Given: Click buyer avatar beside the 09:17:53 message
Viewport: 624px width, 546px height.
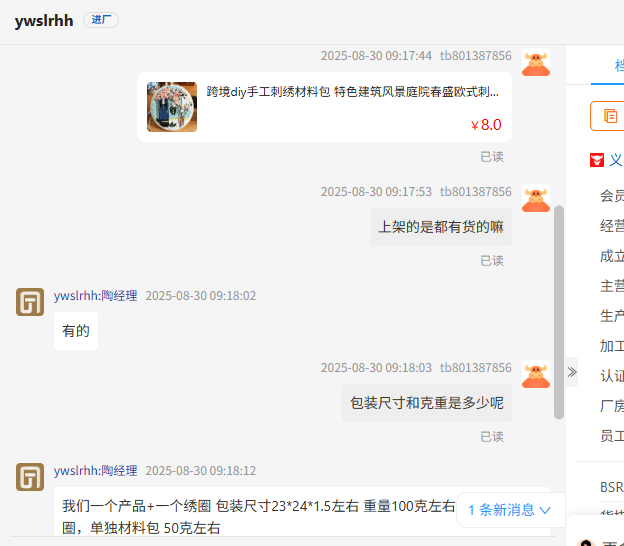Looking at the screenshot, I should point(536,198).
